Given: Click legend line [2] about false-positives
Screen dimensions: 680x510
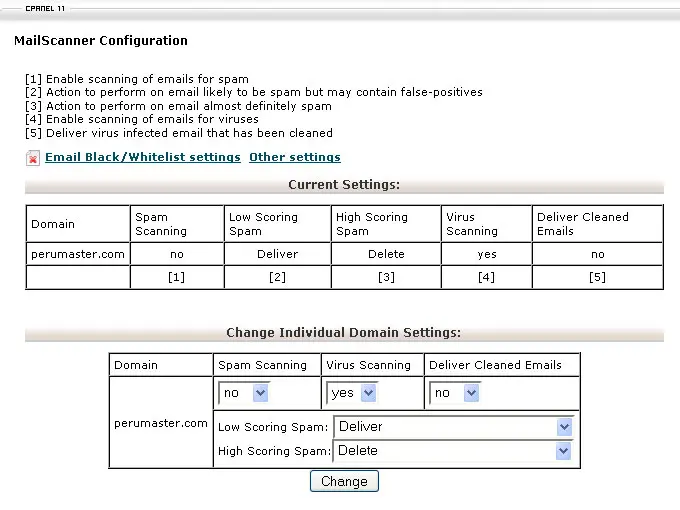Looking at the screenshot, I should [x=254, y=92].
